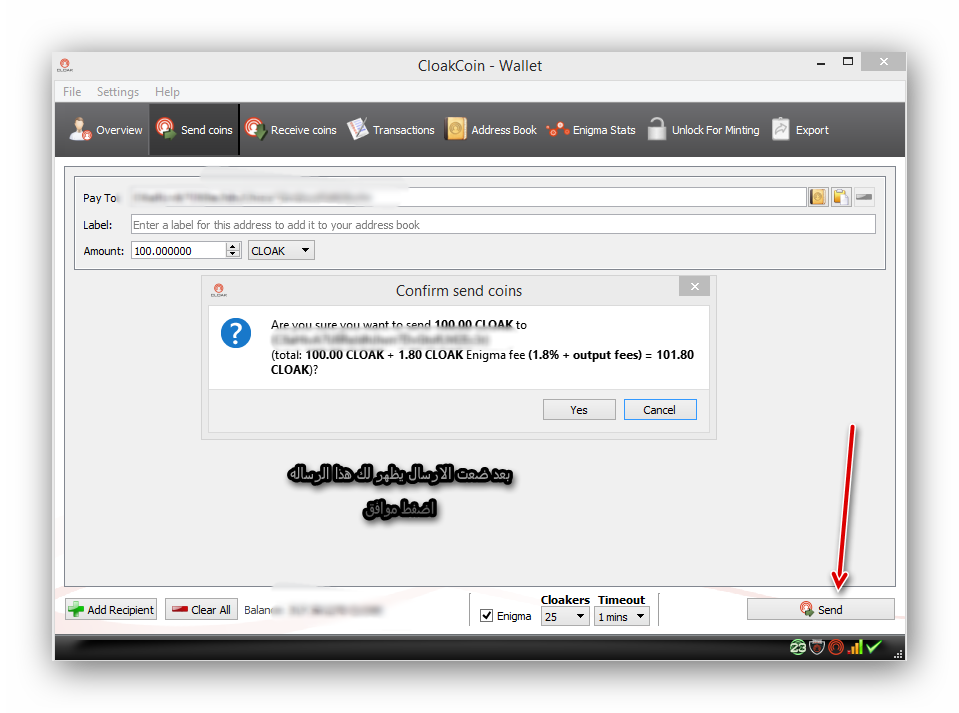
Task: Choose address from address book icon
Action: [x=818, y=197]
